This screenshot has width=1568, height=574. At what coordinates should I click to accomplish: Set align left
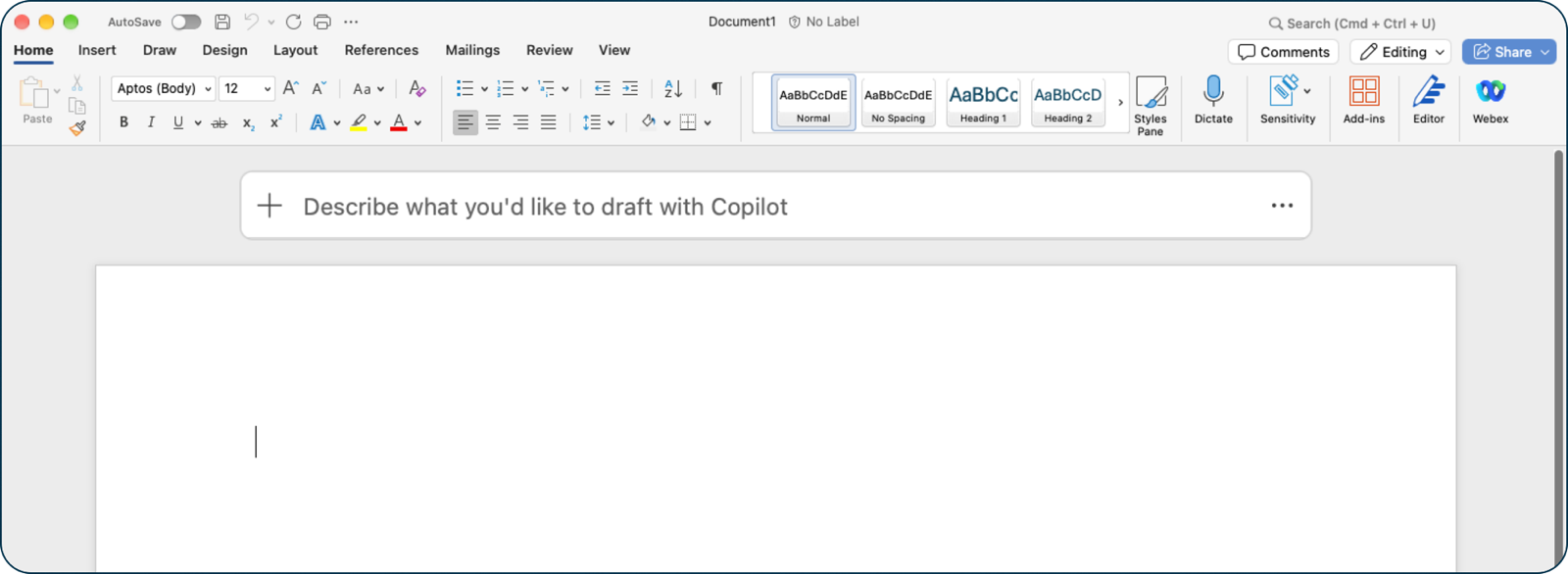point(465,122)
